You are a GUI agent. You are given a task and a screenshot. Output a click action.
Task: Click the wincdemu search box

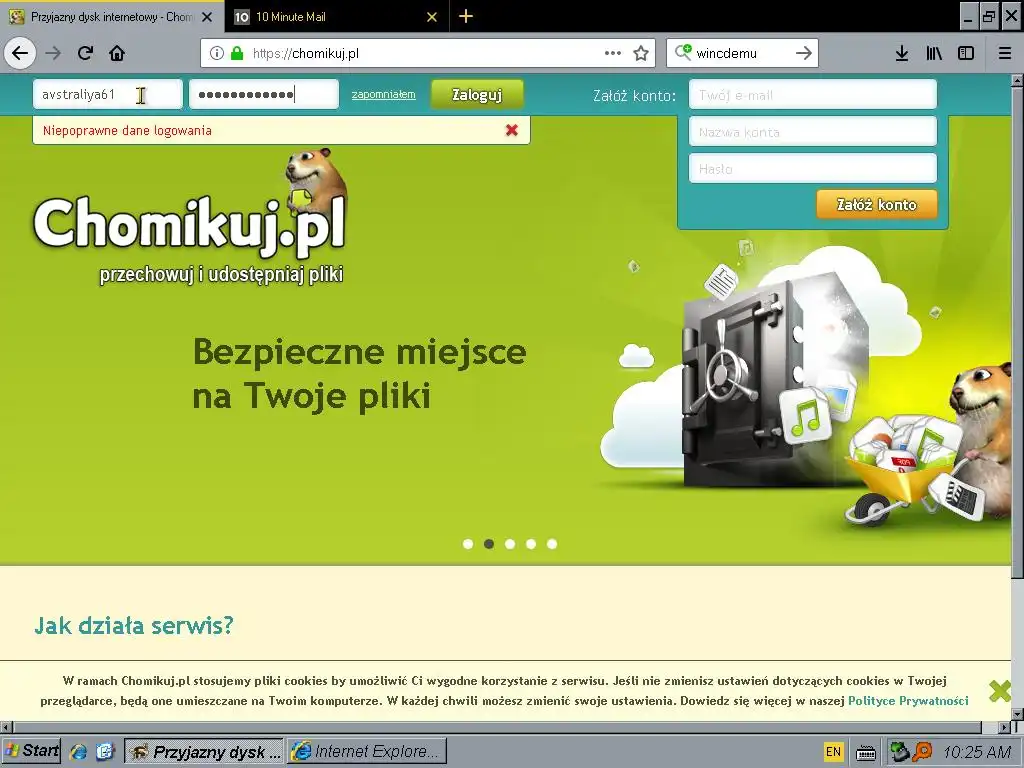pos(741,53)
